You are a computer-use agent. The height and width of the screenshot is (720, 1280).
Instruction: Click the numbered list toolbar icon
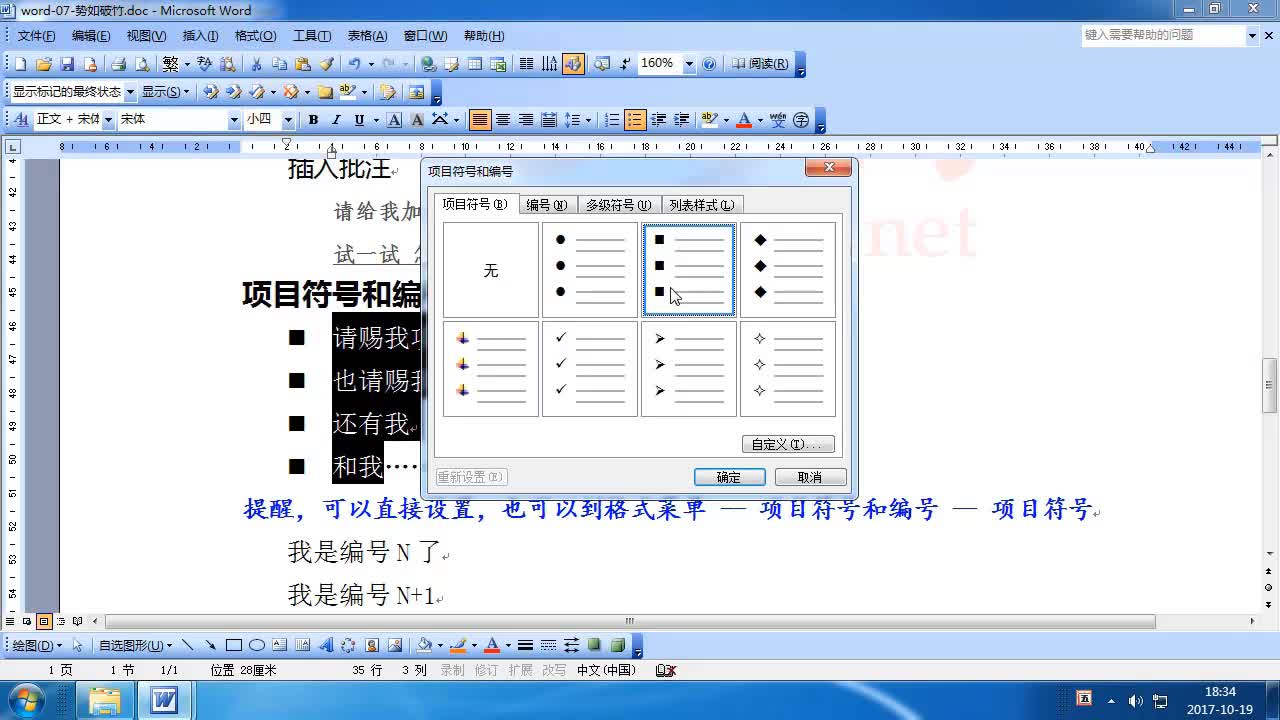click(612, 119)
